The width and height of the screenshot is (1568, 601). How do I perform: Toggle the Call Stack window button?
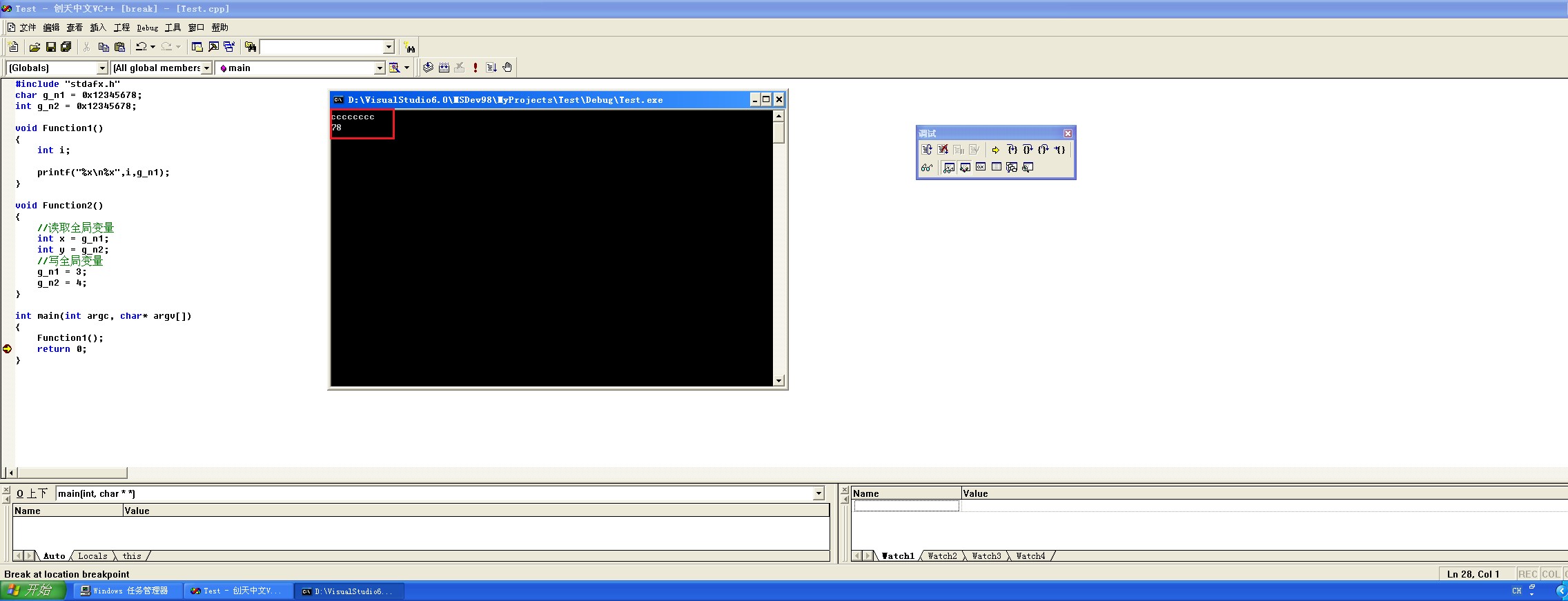(x=1012, y=167)
